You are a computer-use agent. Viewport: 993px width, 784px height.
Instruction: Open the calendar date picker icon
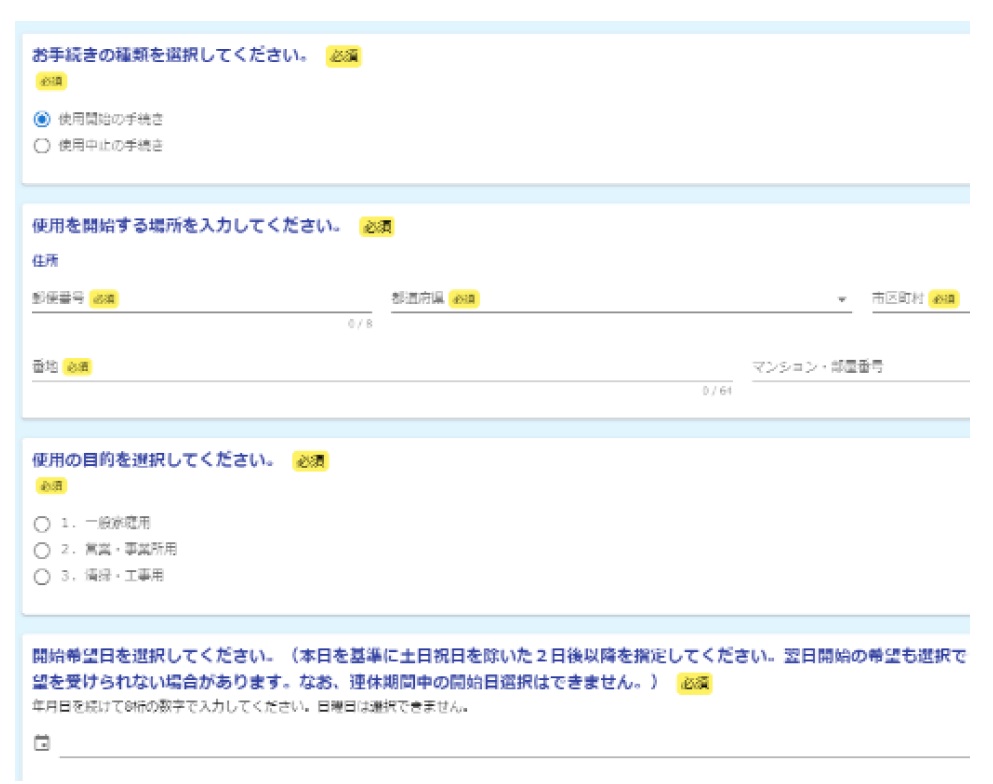(x=42, y=743)
